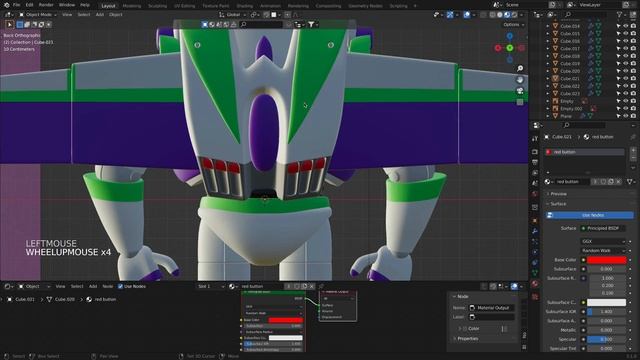Click the Select menu in 3D viewport header

coord(84,15)
